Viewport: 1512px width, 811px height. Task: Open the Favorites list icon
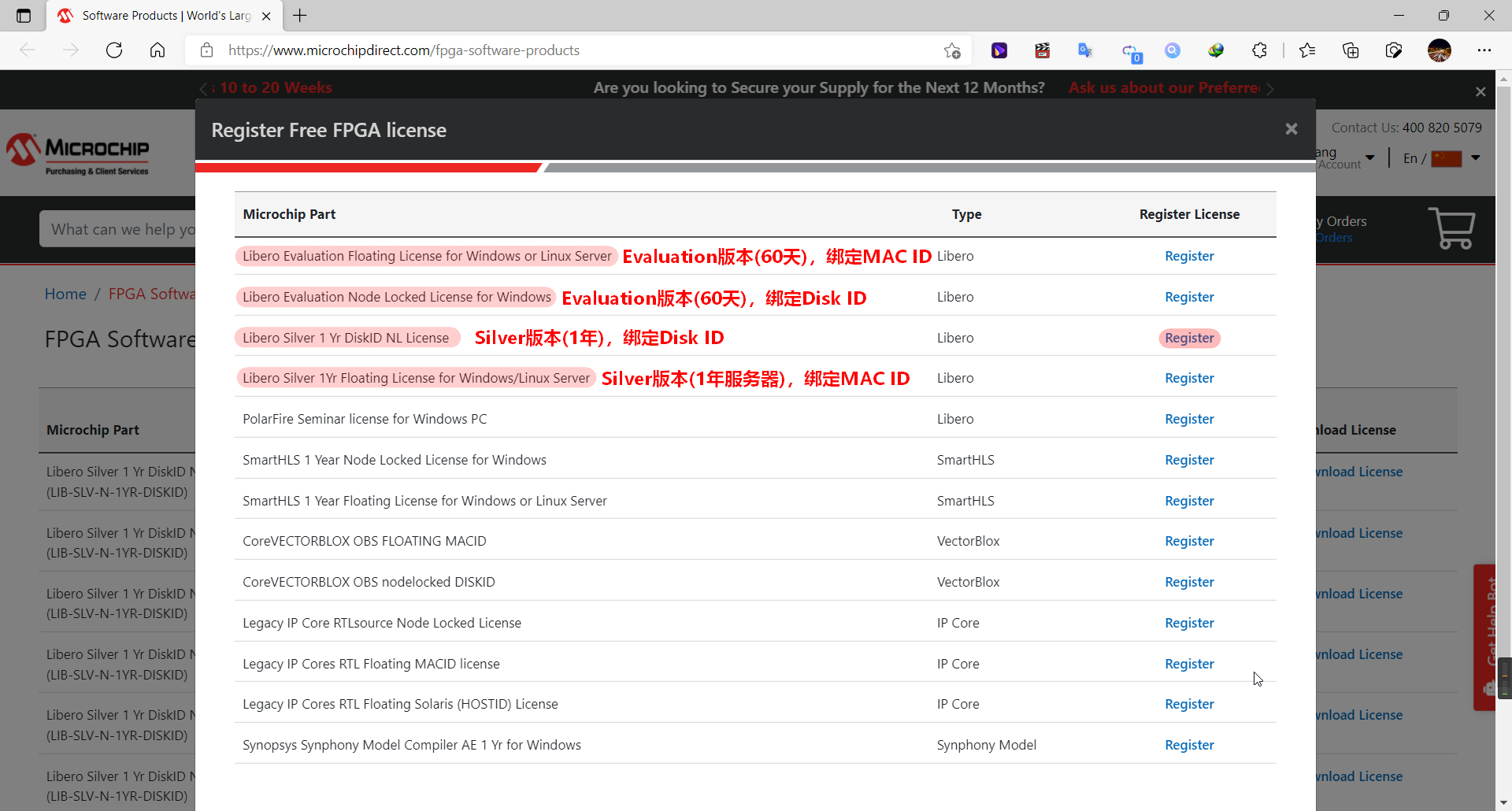point(1307,50)
